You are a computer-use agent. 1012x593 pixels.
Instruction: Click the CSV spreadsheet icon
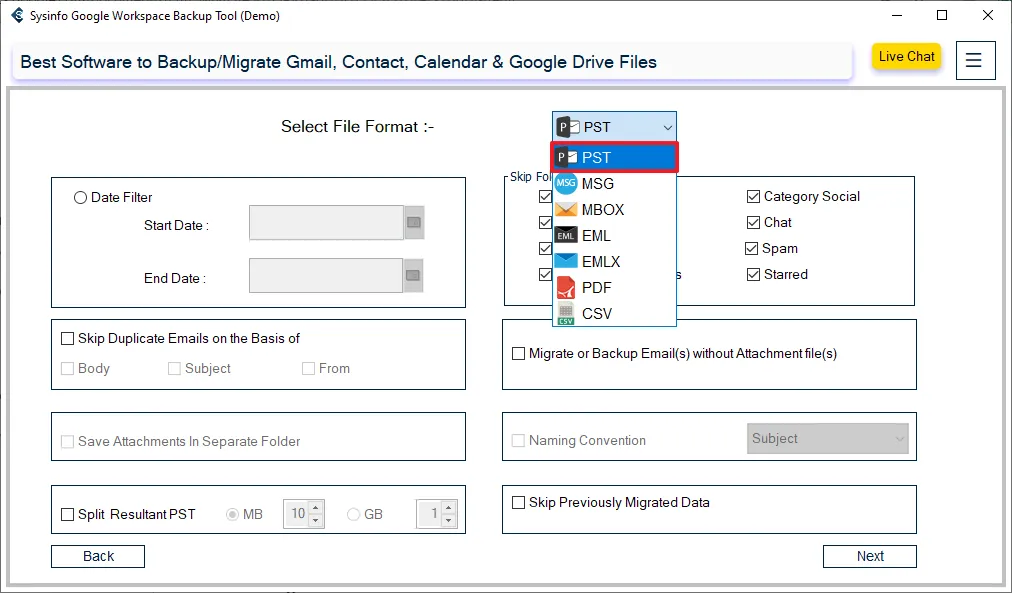(x=566, y=314)
